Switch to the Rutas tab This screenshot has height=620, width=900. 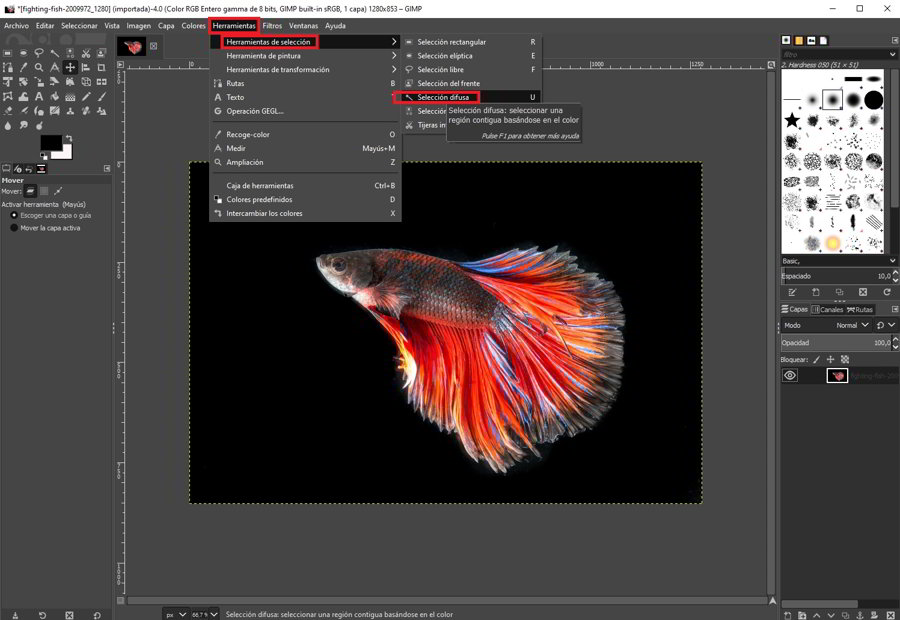(x=860, y=309)
